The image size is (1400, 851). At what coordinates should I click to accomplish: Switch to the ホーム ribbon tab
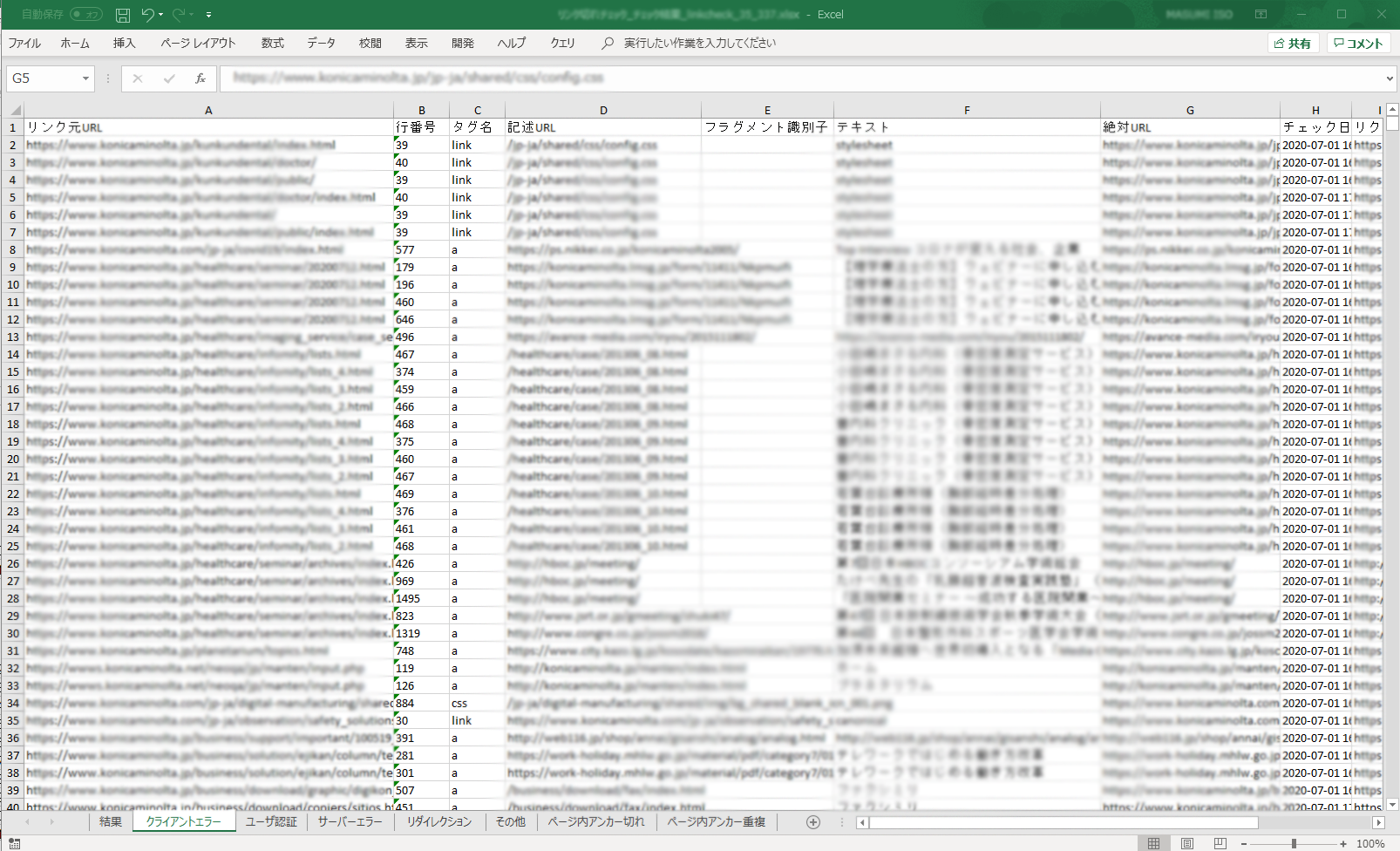tap(75, 43)
